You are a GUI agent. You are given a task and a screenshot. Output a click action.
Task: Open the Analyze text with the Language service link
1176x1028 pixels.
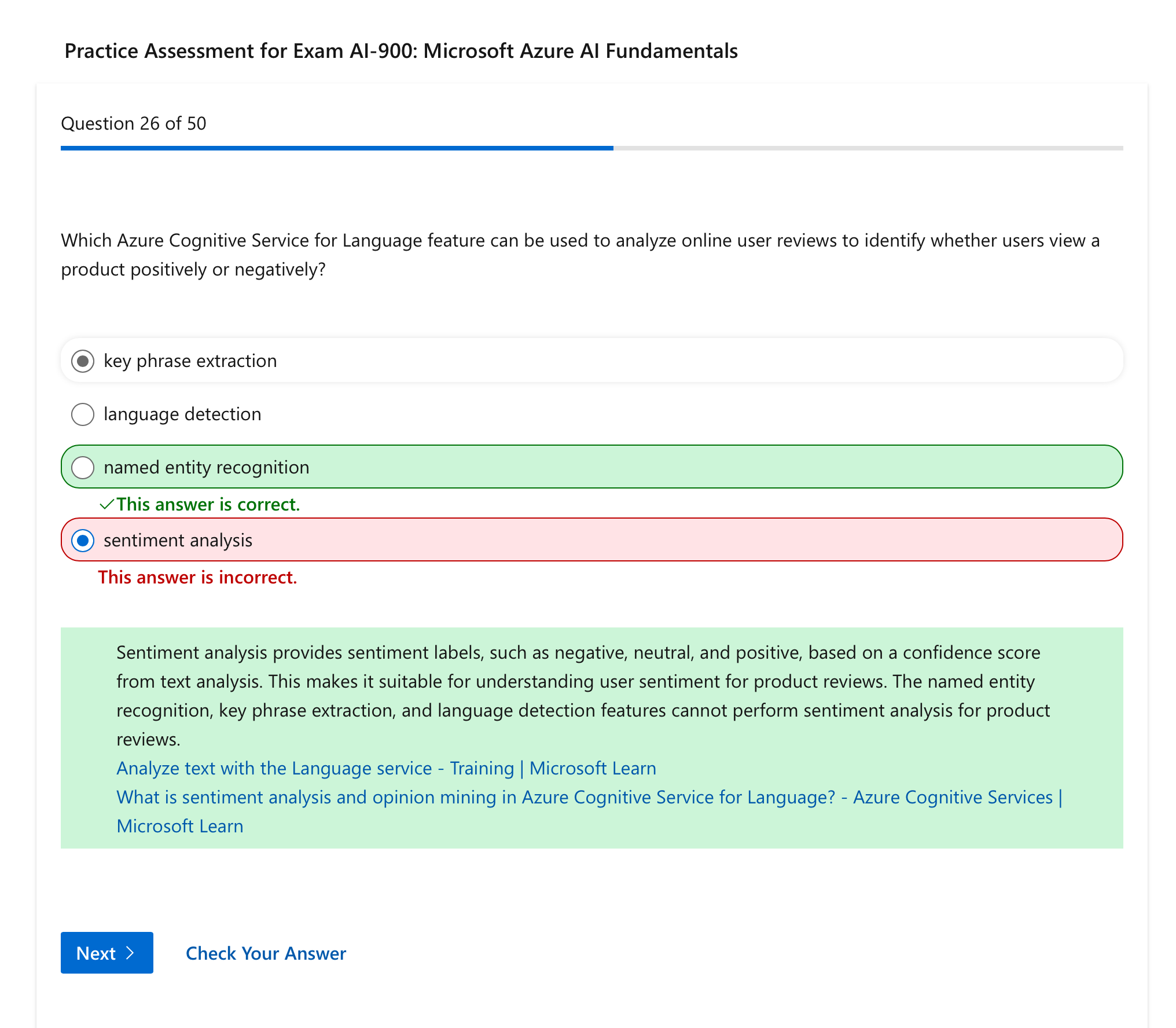[x=386, y=768]
